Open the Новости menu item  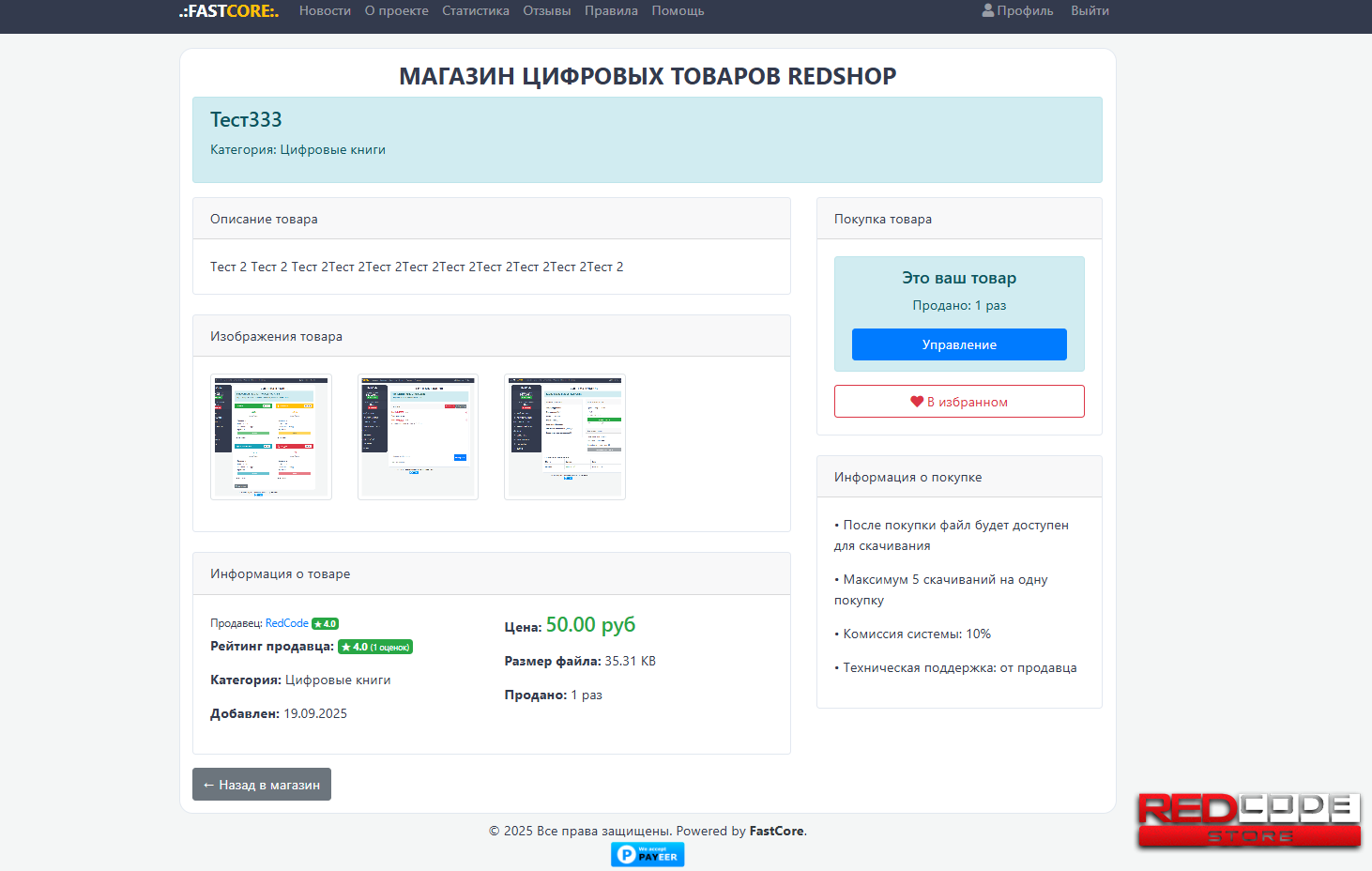tap(325, 11)
